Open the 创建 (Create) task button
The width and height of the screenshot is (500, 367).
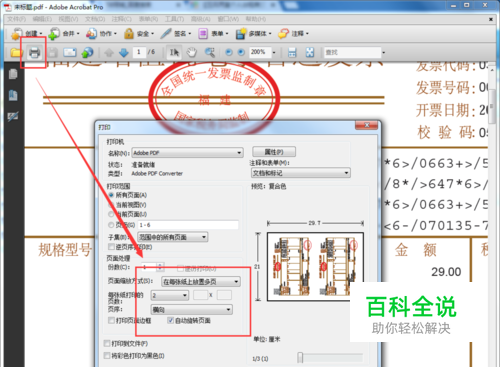[27, 34]
